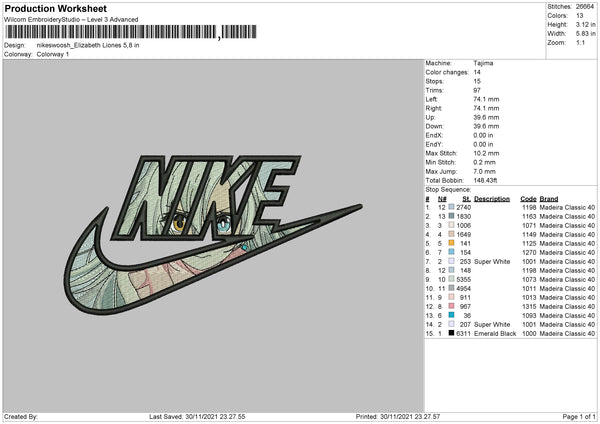Click the Left label in the machine info list
This screenshot has height=424, width=600.
click(432, 99)
